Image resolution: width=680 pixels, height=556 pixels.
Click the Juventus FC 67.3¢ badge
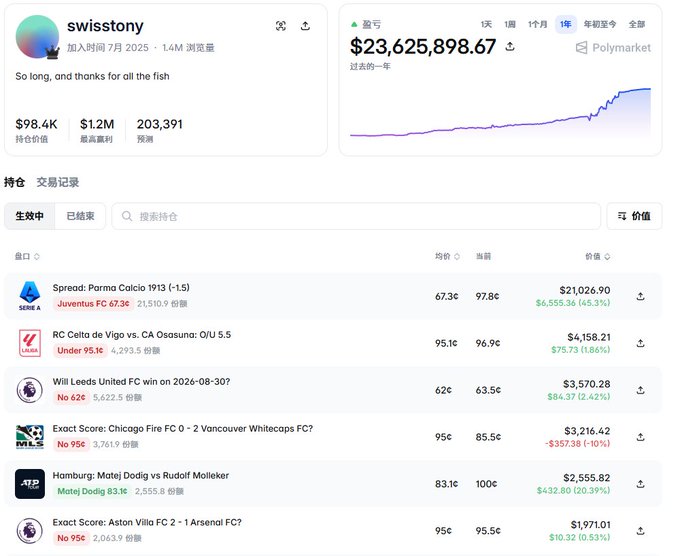[93, 304]
